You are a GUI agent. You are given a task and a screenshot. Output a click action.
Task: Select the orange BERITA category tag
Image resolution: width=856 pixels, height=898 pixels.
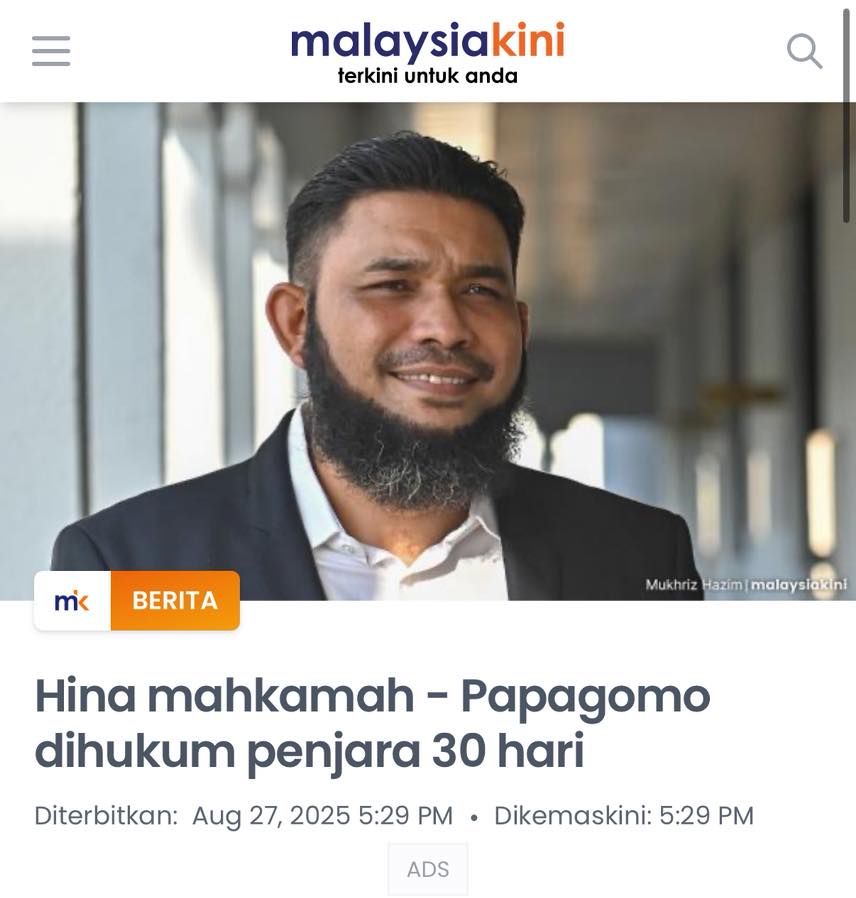(x=175, y=601)
